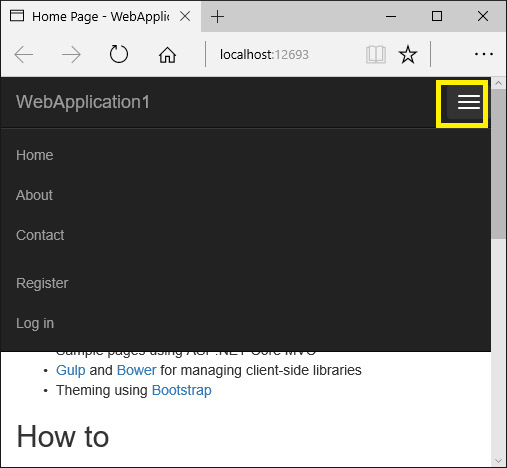The width and height of the screenshot is (507, 468).
Task: Click the localhost address bar
Action: (283, 55)
